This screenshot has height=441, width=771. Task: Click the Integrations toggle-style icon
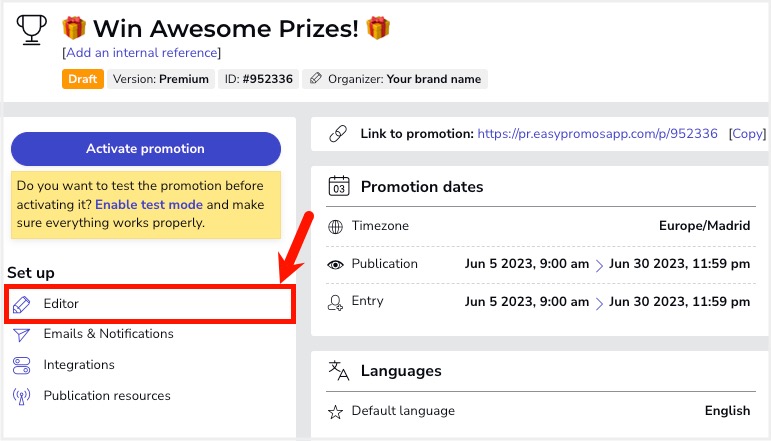point(22,365)
